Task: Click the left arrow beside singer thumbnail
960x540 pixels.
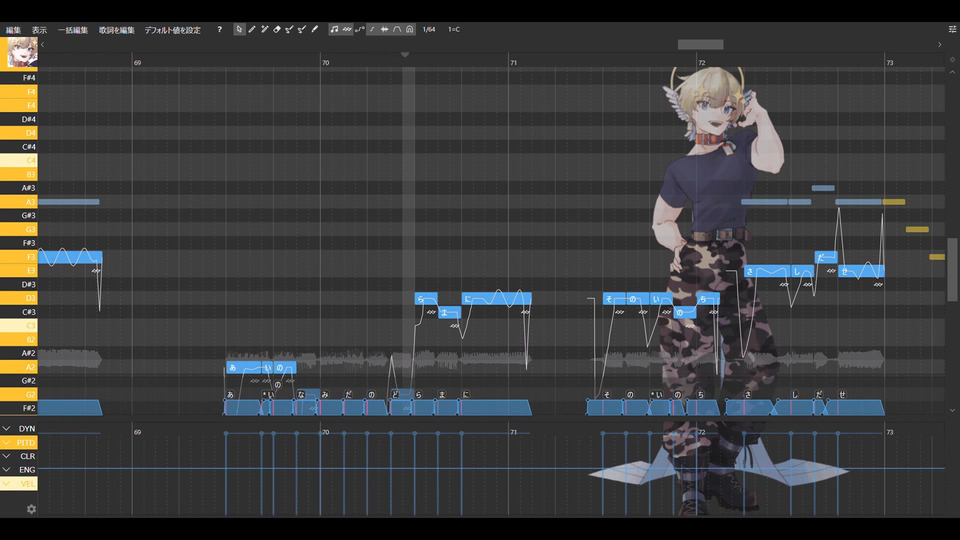Action: pyautogui.click(x=42, y=45)
